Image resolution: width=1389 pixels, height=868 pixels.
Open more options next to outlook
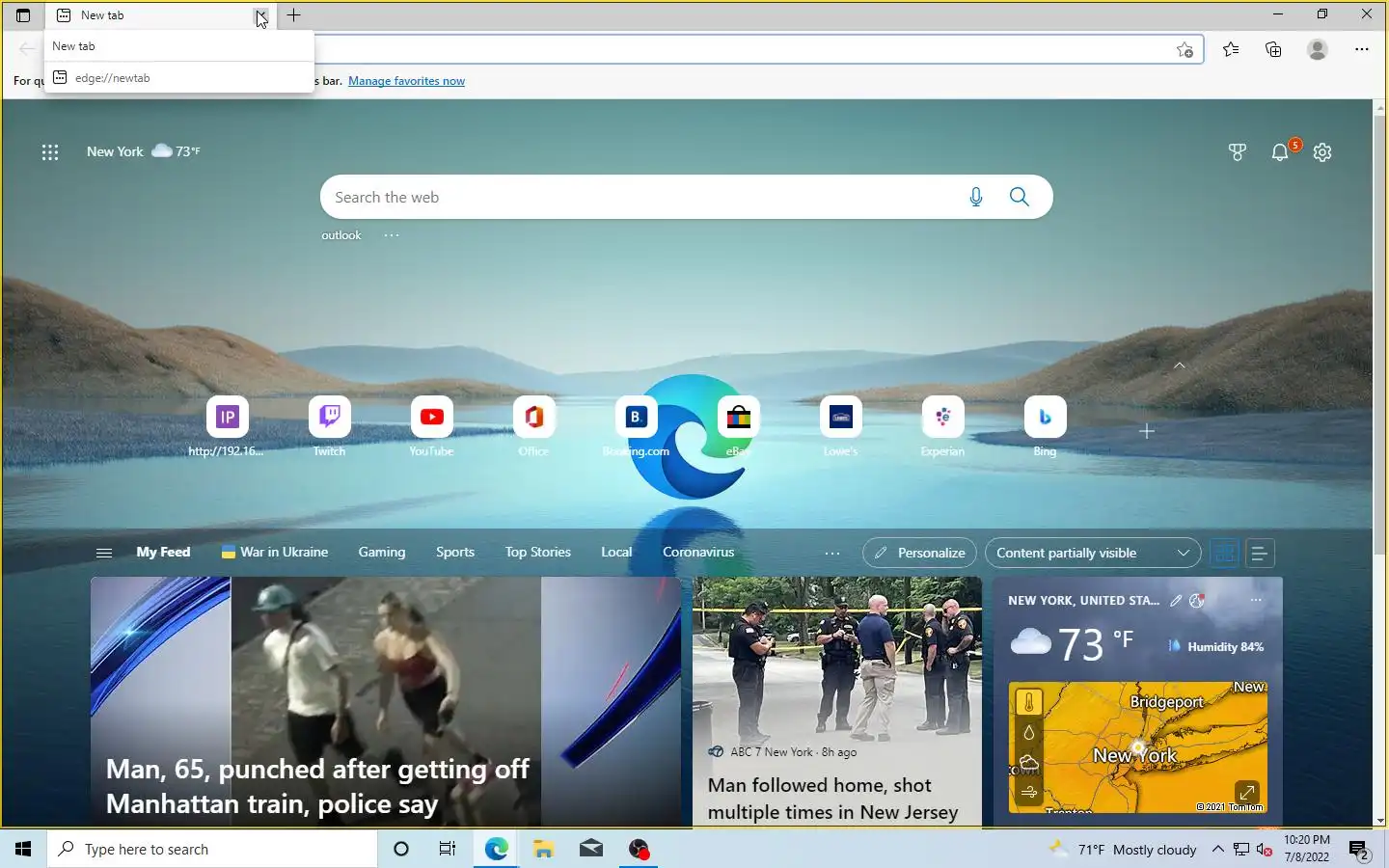[x=392, y=235]
